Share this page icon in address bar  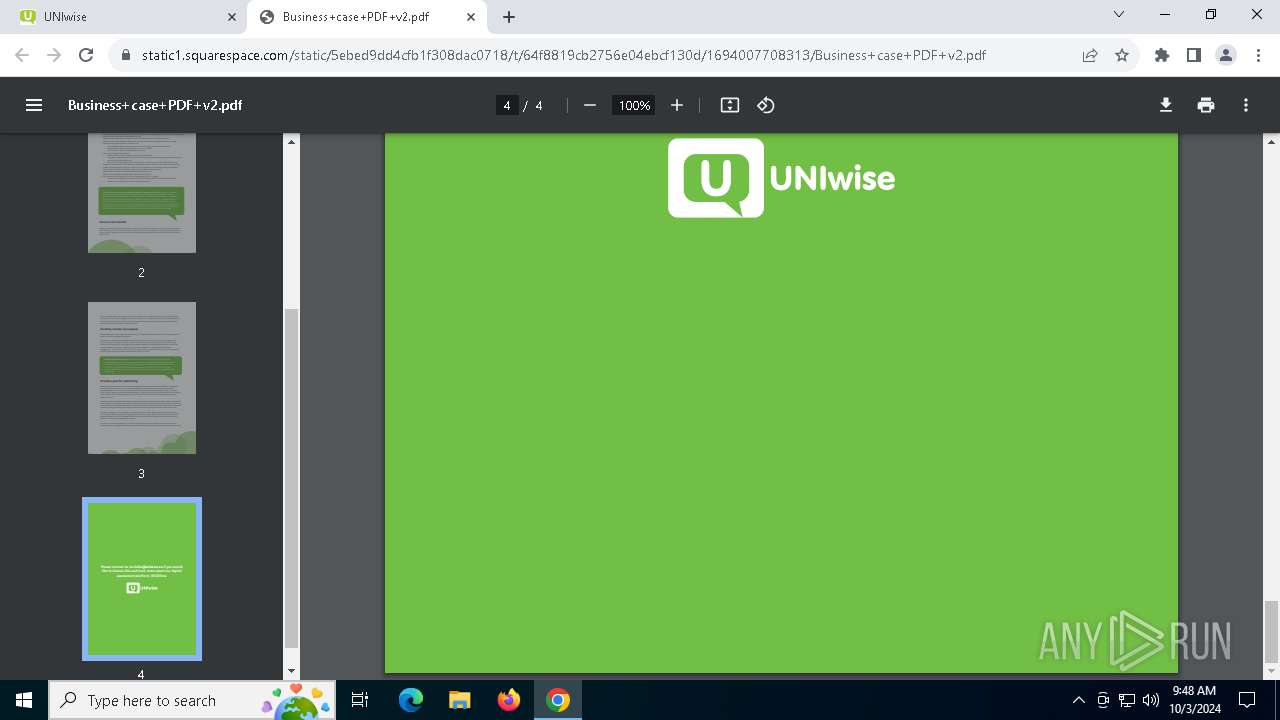pos(1090,55)
